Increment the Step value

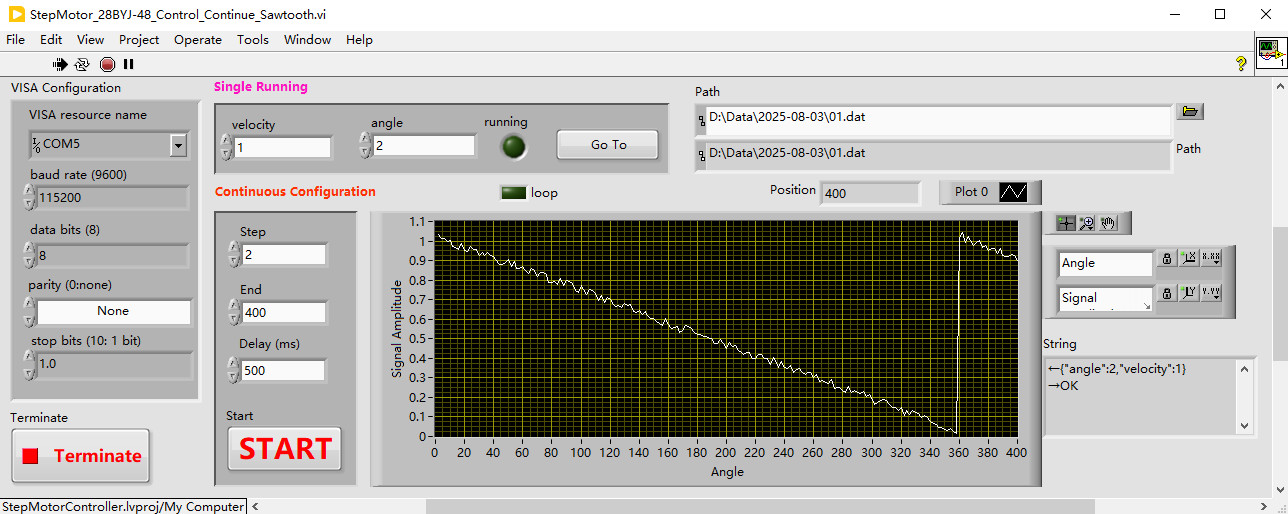[x=233, y=249]
